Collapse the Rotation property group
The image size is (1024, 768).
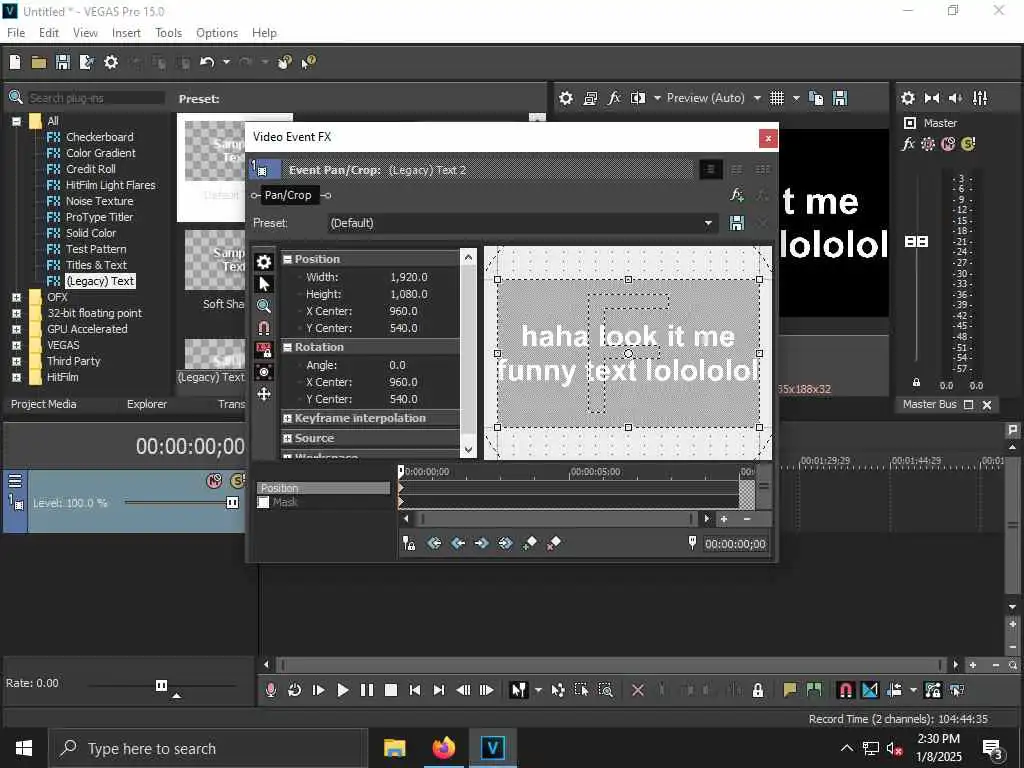click(x=287, y=347)
